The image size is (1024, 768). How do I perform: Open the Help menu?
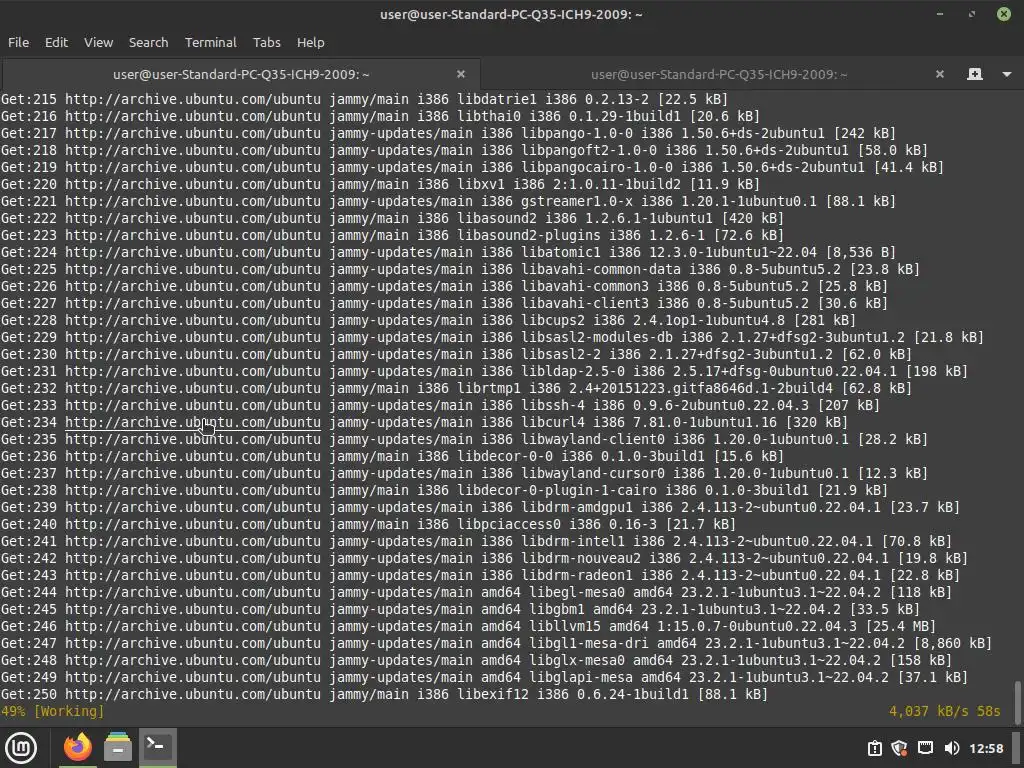click(310, 42)
